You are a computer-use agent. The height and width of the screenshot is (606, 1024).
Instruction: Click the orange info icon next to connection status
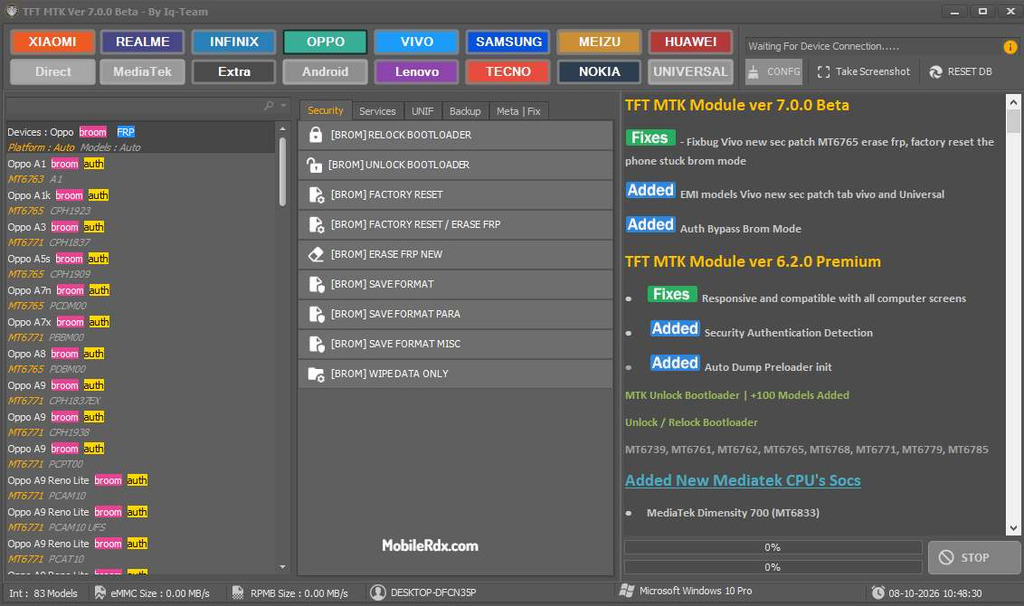(1010, 47)
